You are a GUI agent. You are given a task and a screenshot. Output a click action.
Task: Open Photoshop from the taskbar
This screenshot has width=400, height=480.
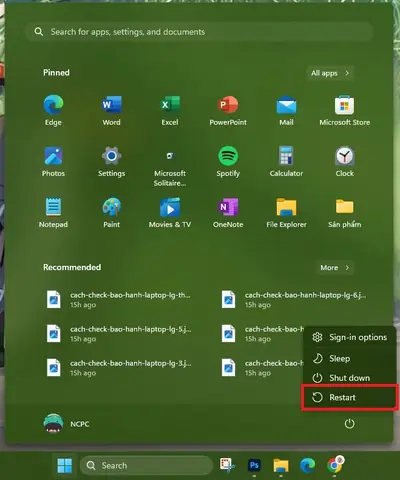coord(254,465)
